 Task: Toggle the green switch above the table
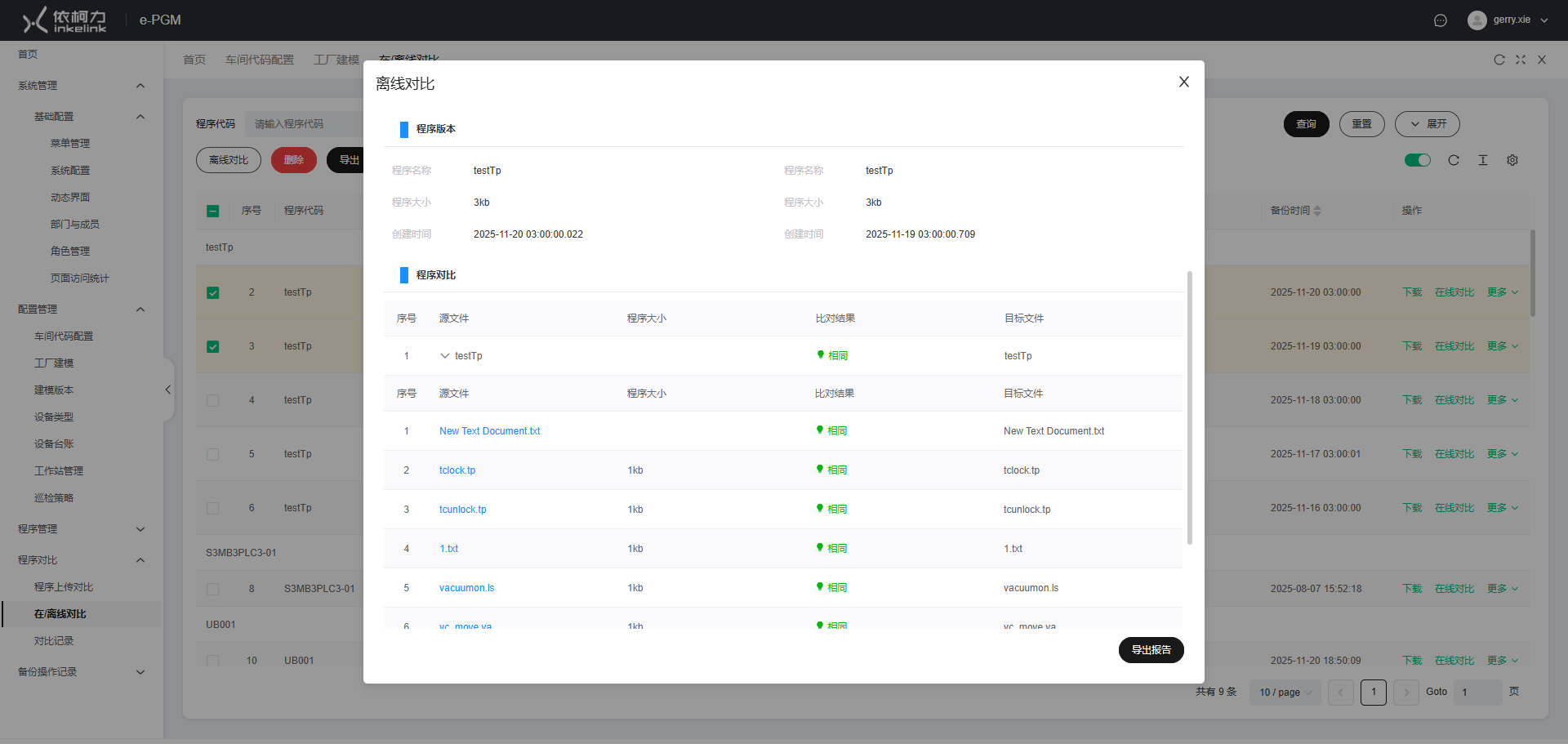coord(1418,160)
